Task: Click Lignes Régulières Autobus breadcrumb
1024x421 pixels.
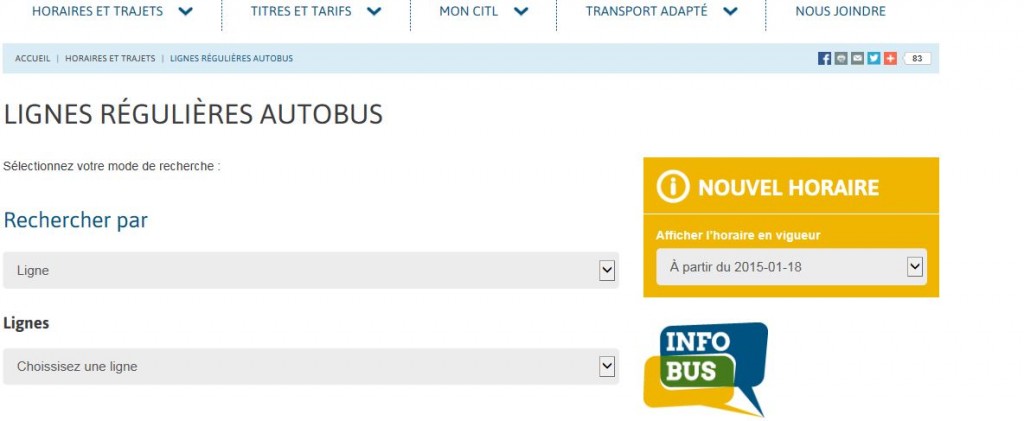Action: [x=231, y=58]
